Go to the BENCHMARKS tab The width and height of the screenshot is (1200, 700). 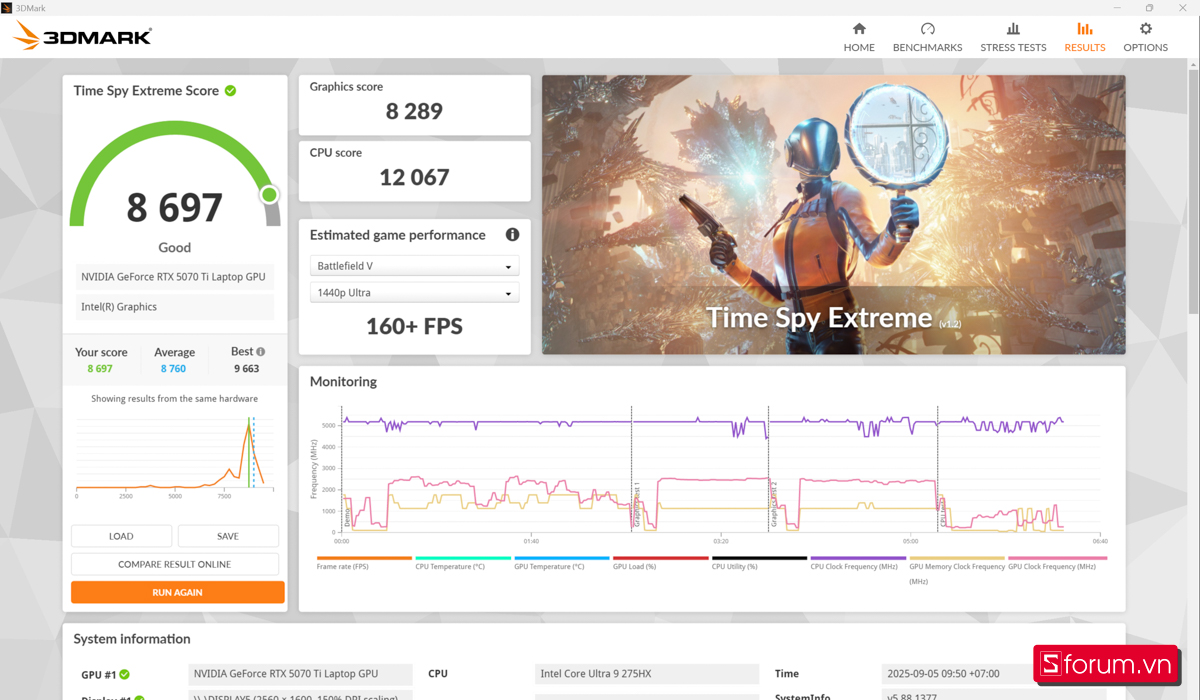[x=927, y=37]
